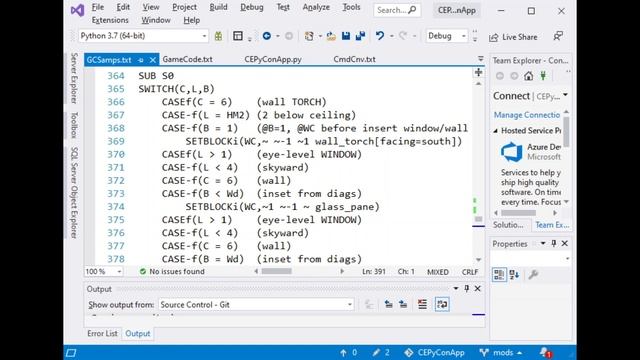Open the mods branch selector
The height and width of the screenshot is (360, 640).
(501, 353)
